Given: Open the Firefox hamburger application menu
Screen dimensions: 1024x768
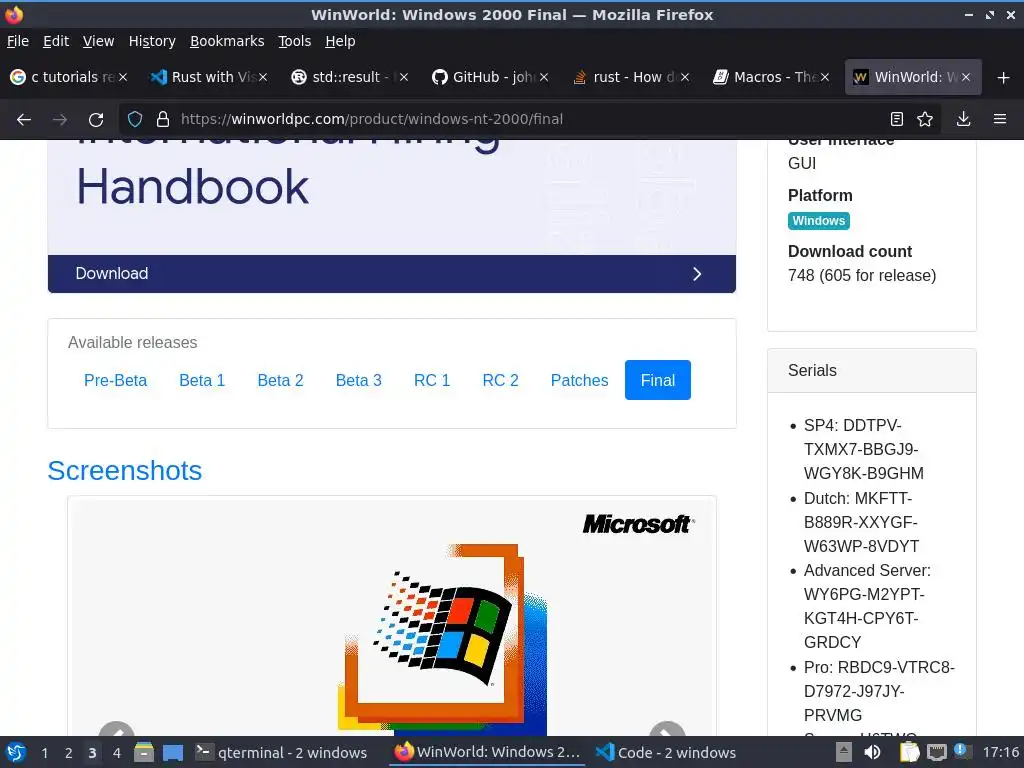Looking at the screenshot, I should [x=1000, y=120].
